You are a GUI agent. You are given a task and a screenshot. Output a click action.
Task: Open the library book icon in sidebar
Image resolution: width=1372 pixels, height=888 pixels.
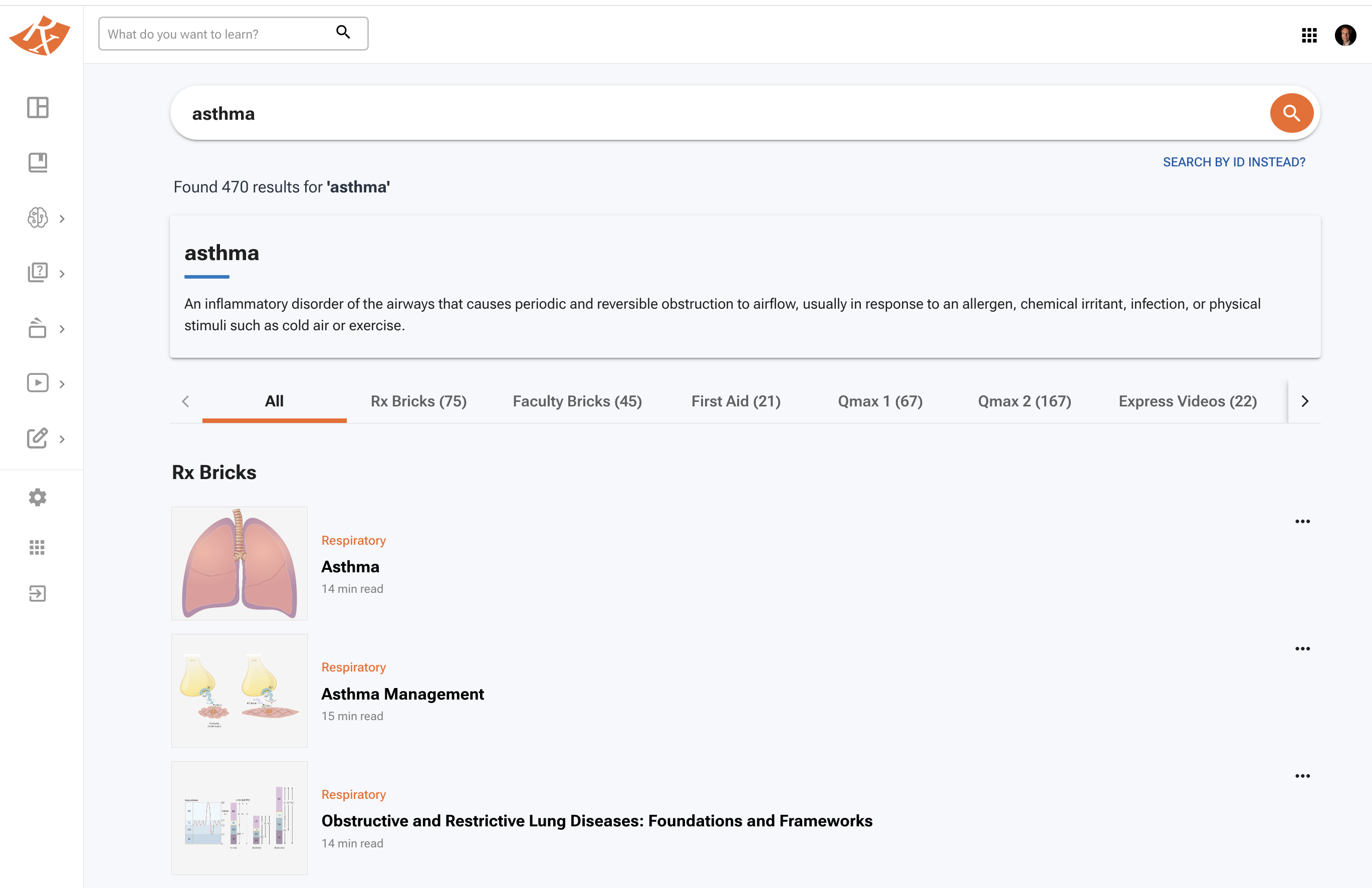click(x=38, y=162)
